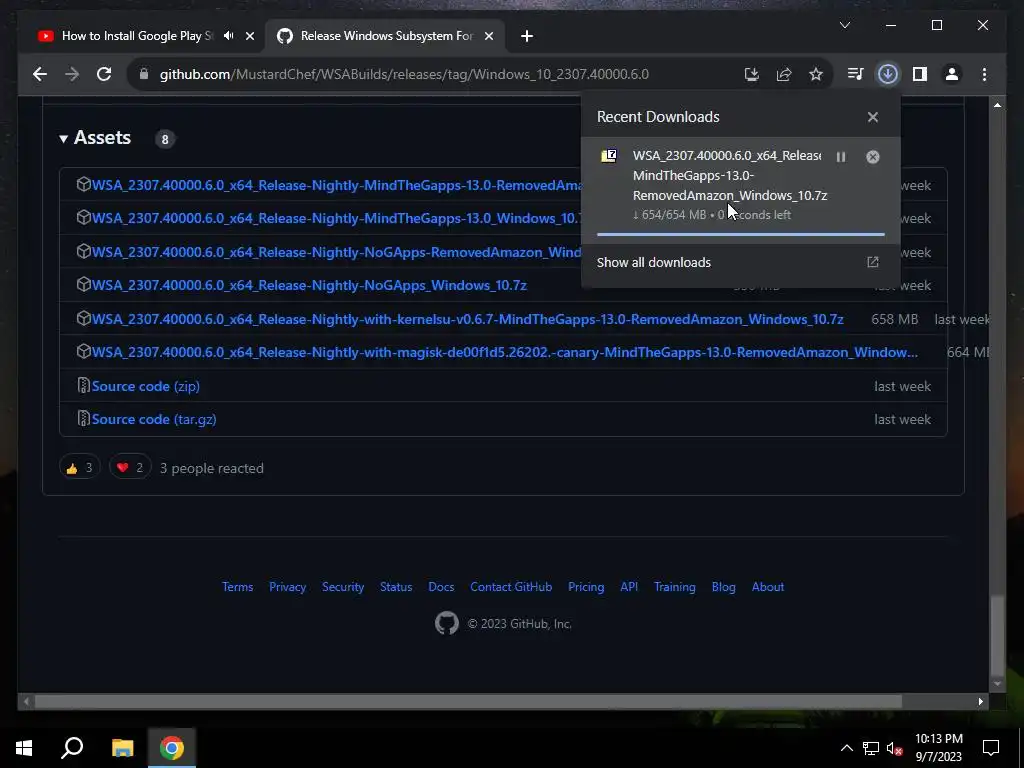
Task: Cancel the WSA 7z download
Action: click(872, 157)
